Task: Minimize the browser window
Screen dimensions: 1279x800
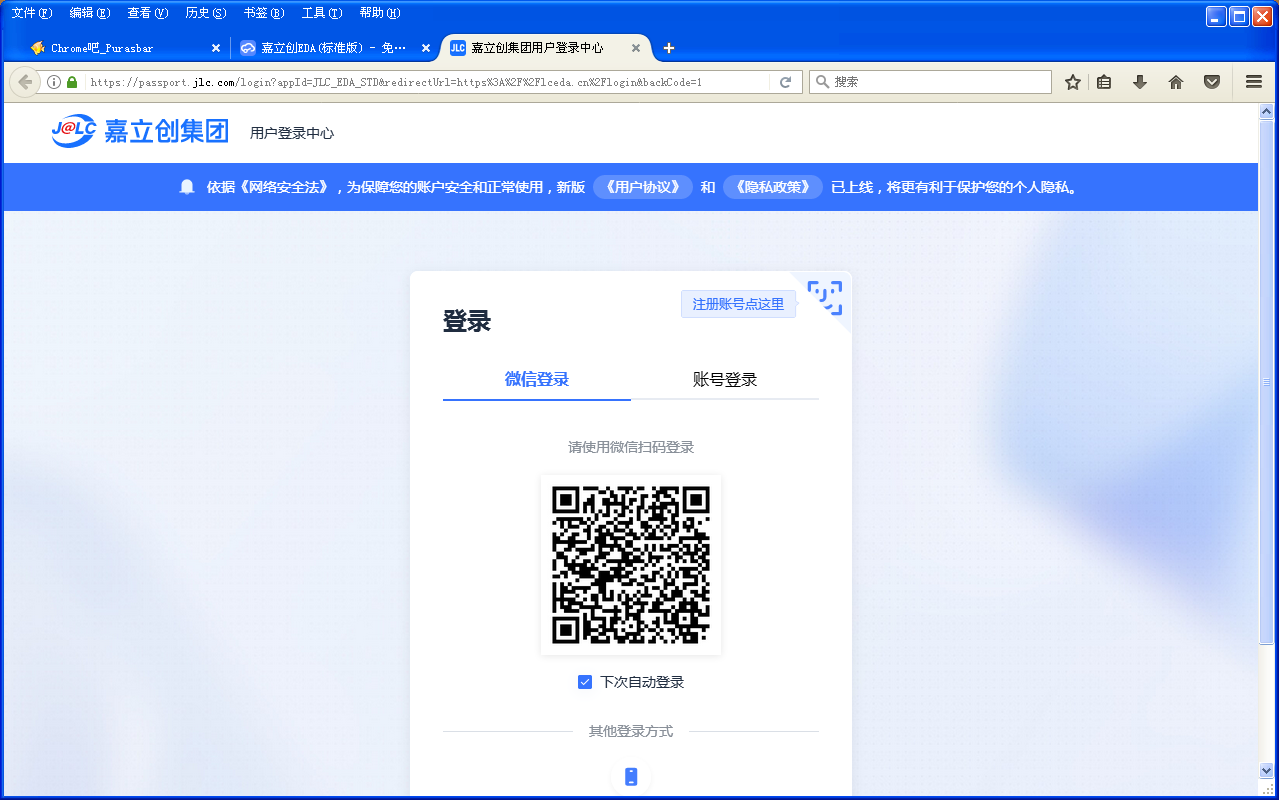Action: [x=1216, y=16]
